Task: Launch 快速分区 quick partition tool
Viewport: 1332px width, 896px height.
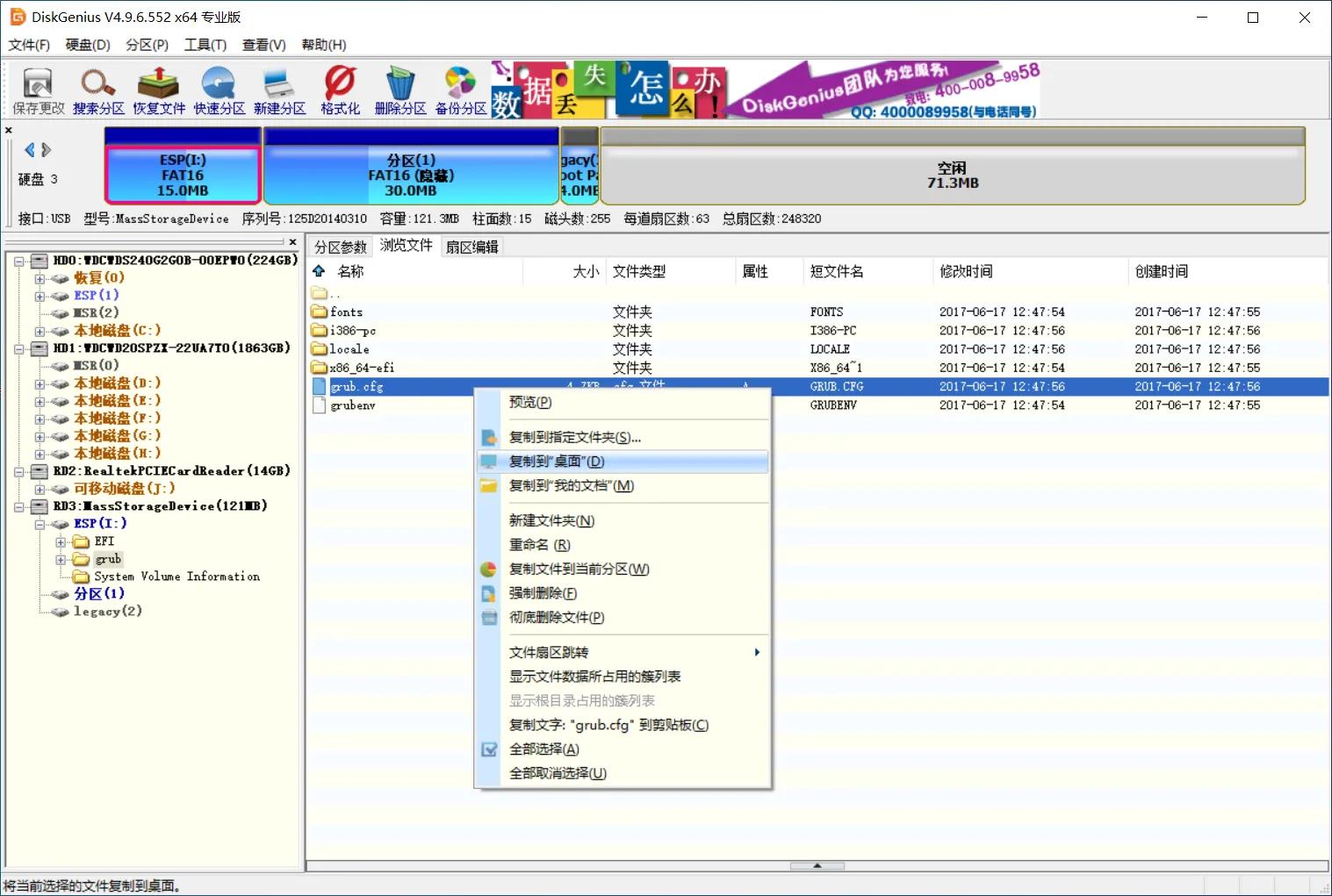Action: [218, 88]
